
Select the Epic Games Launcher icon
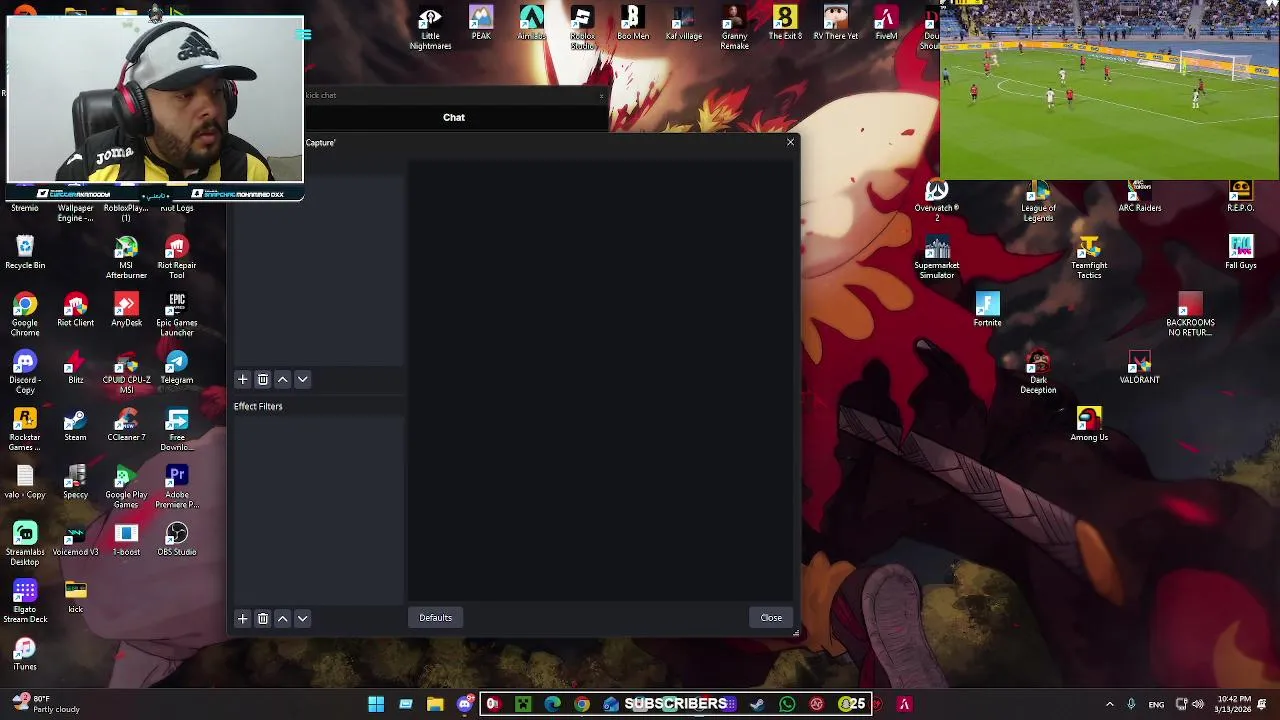[177, 314]
